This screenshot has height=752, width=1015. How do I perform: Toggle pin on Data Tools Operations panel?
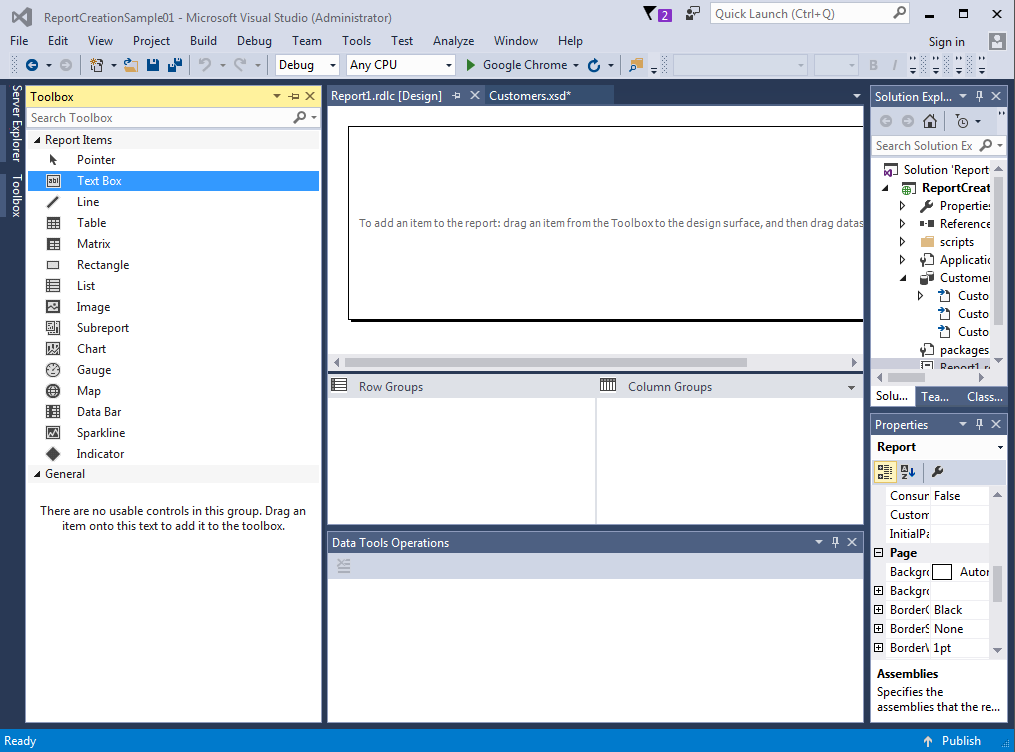835,542
